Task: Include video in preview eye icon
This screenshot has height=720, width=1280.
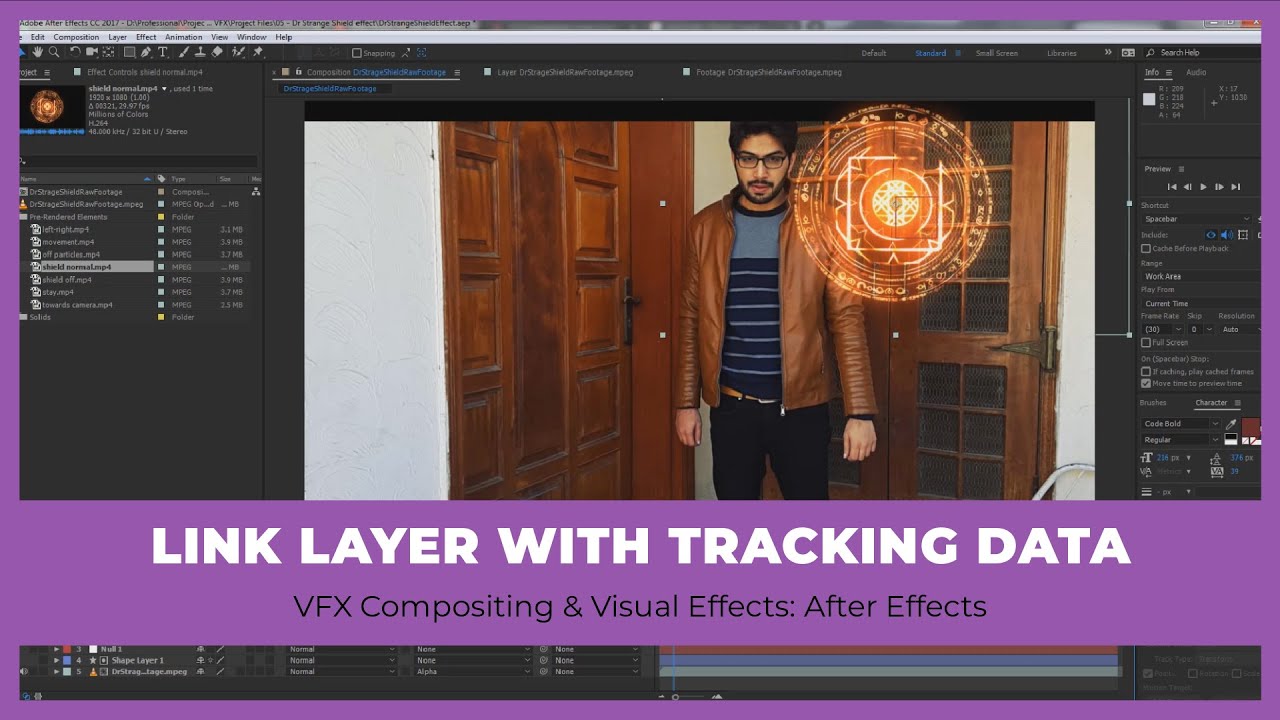Action: (1211, 235)
